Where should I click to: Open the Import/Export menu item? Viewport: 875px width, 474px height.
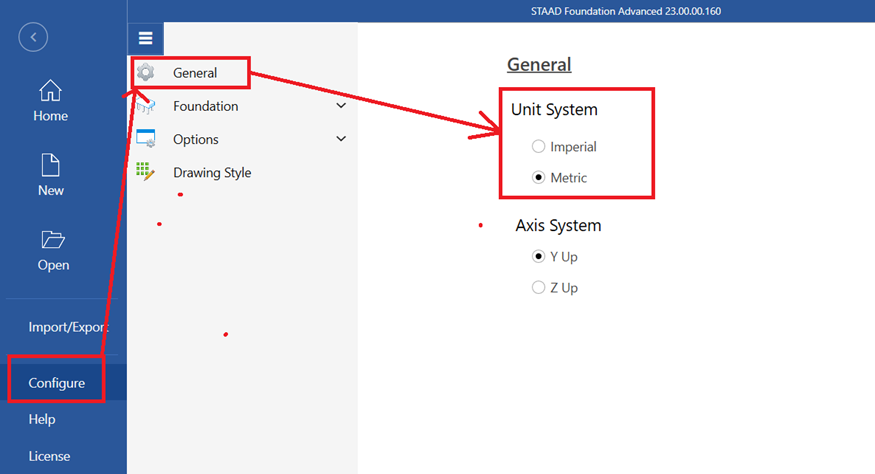(x=68, y=327)
